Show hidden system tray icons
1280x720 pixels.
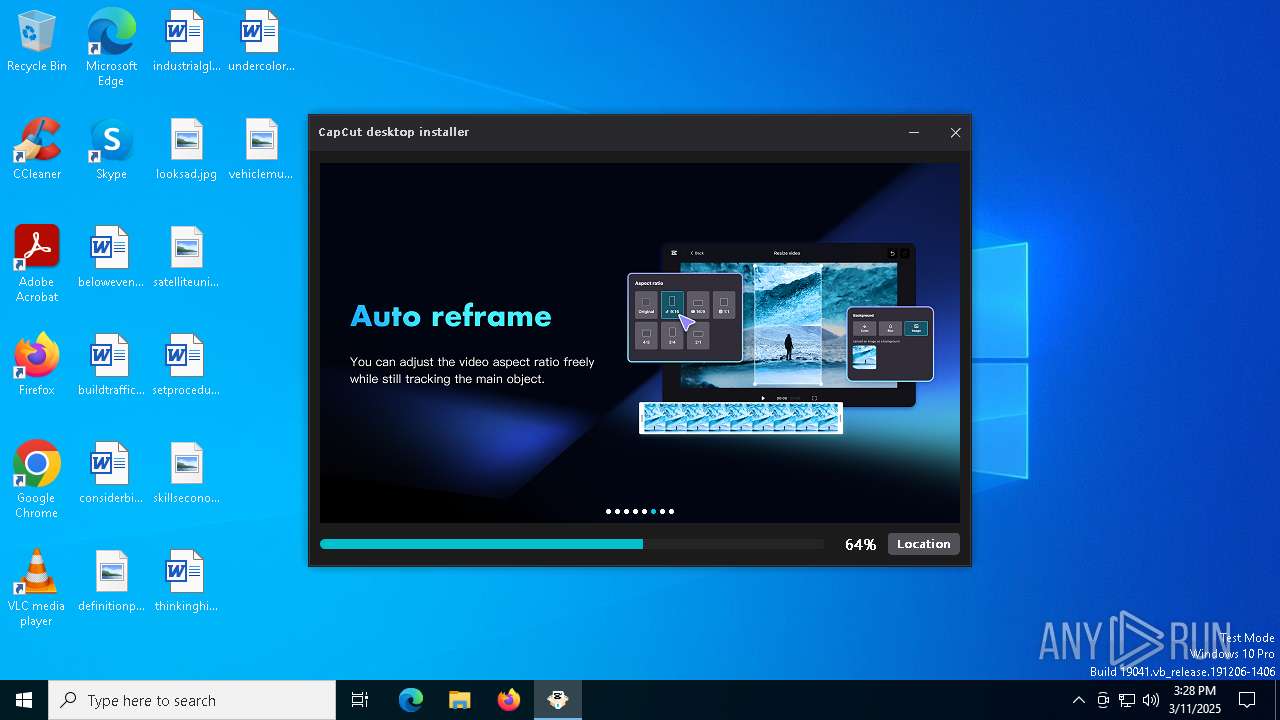pos(1078,700)
